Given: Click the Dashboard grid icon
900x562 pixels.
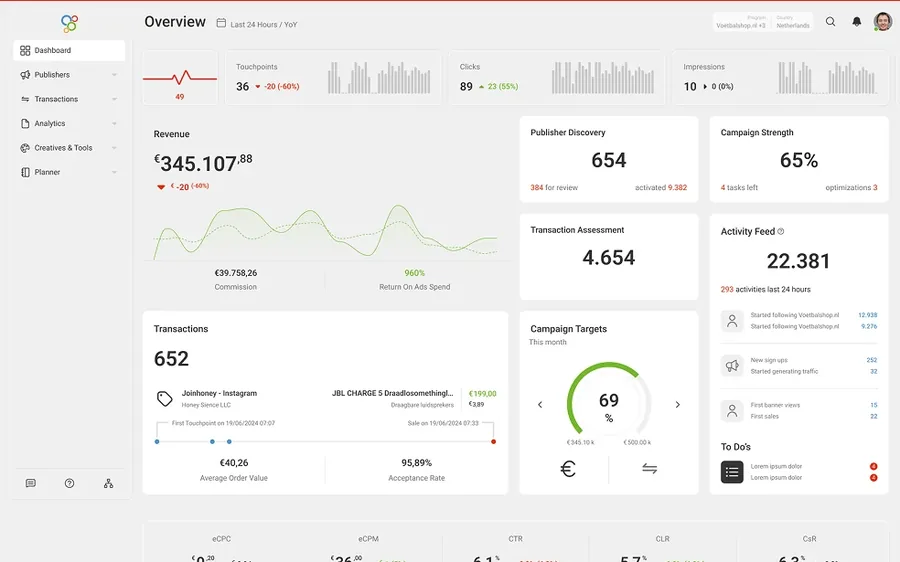Looking at the screenshot, I should [25, 51].
